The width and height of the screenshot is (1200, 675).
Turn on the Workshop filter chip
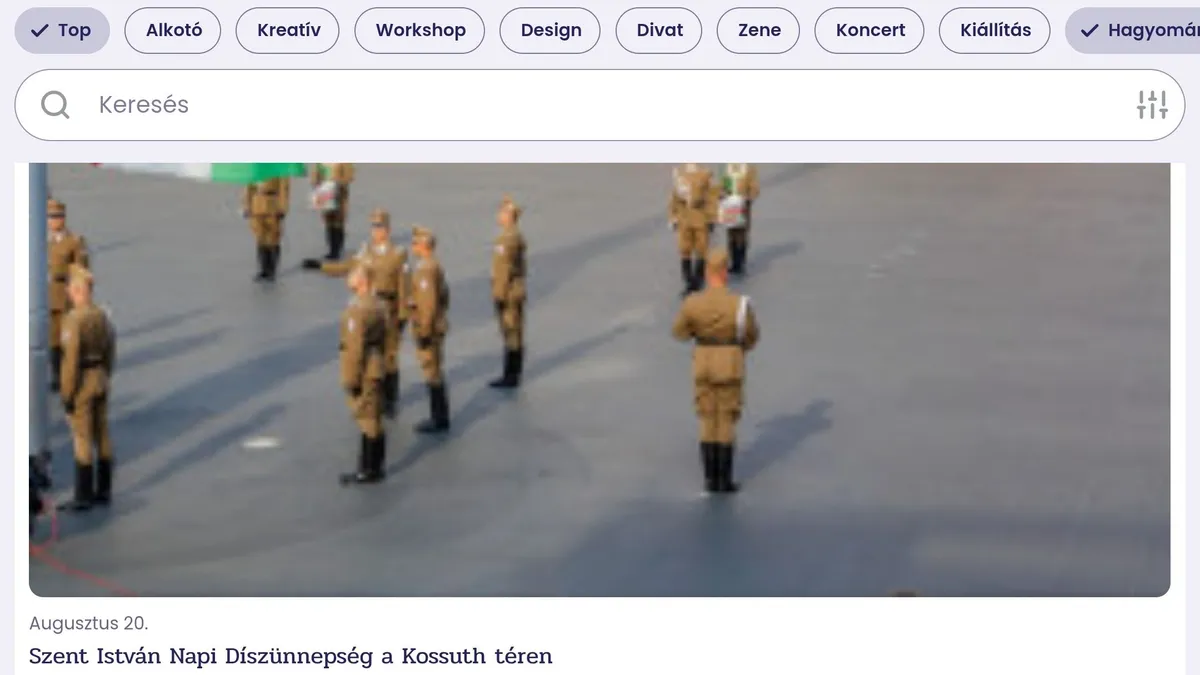point(420,30)
